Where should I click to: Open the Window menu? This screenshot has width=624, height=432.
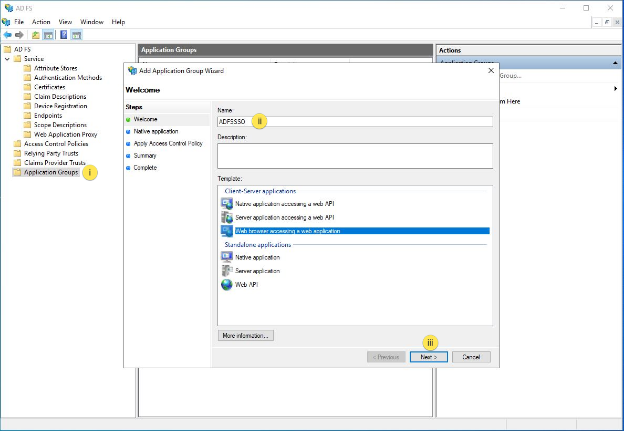tap(92, 21)
